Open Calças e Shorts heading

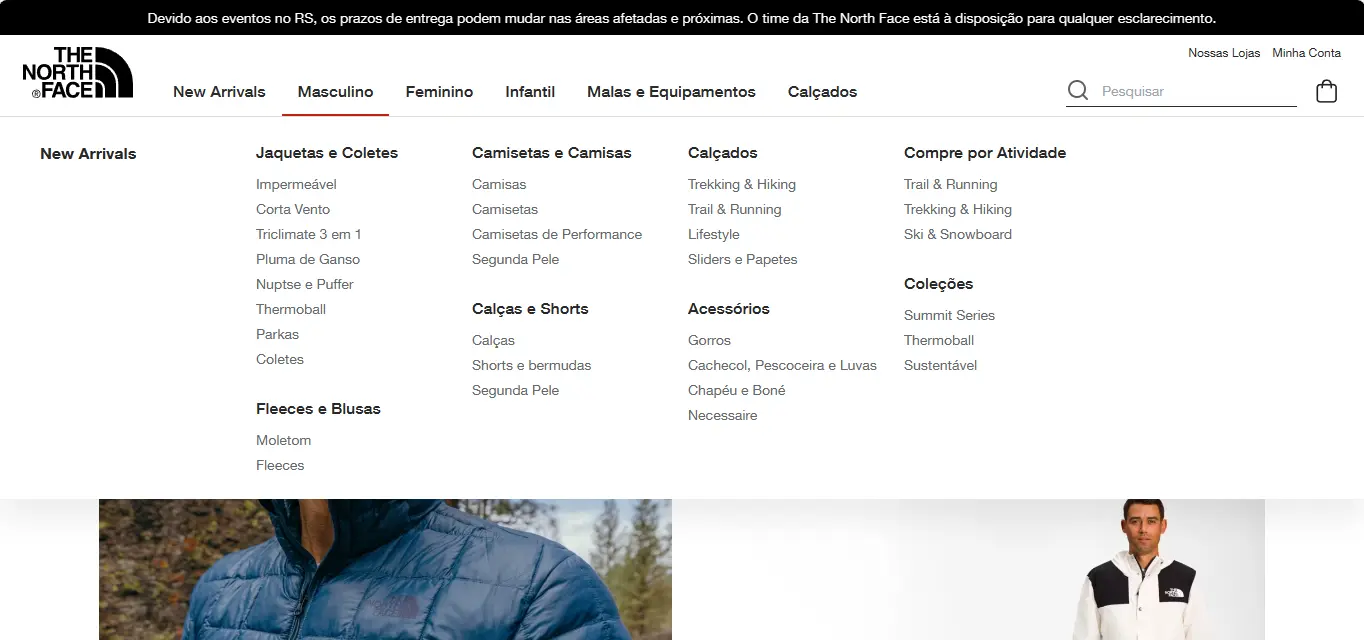point(530,309)
